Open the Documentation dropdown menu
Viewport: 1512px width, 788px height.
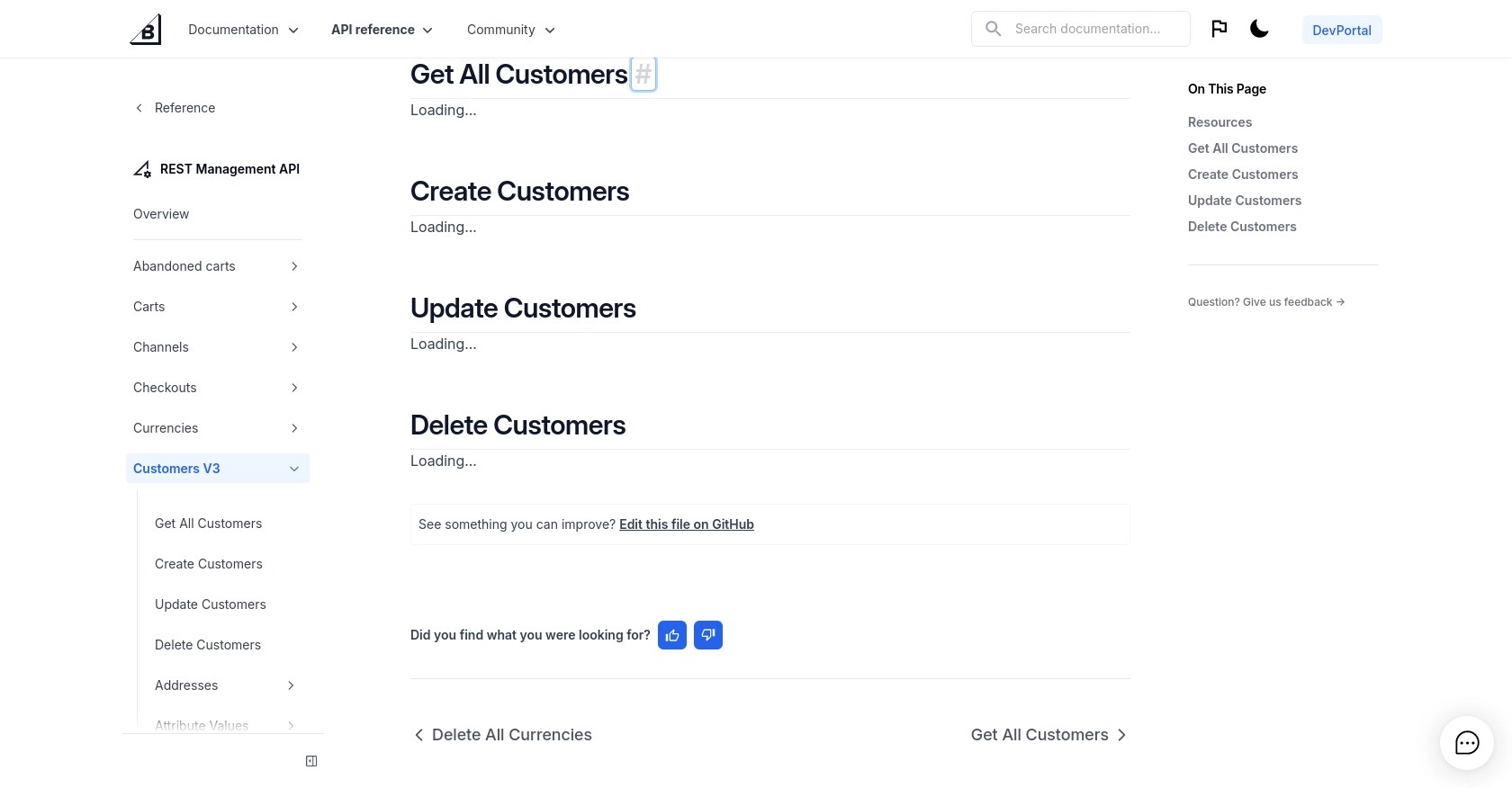[x=243, y=30]
